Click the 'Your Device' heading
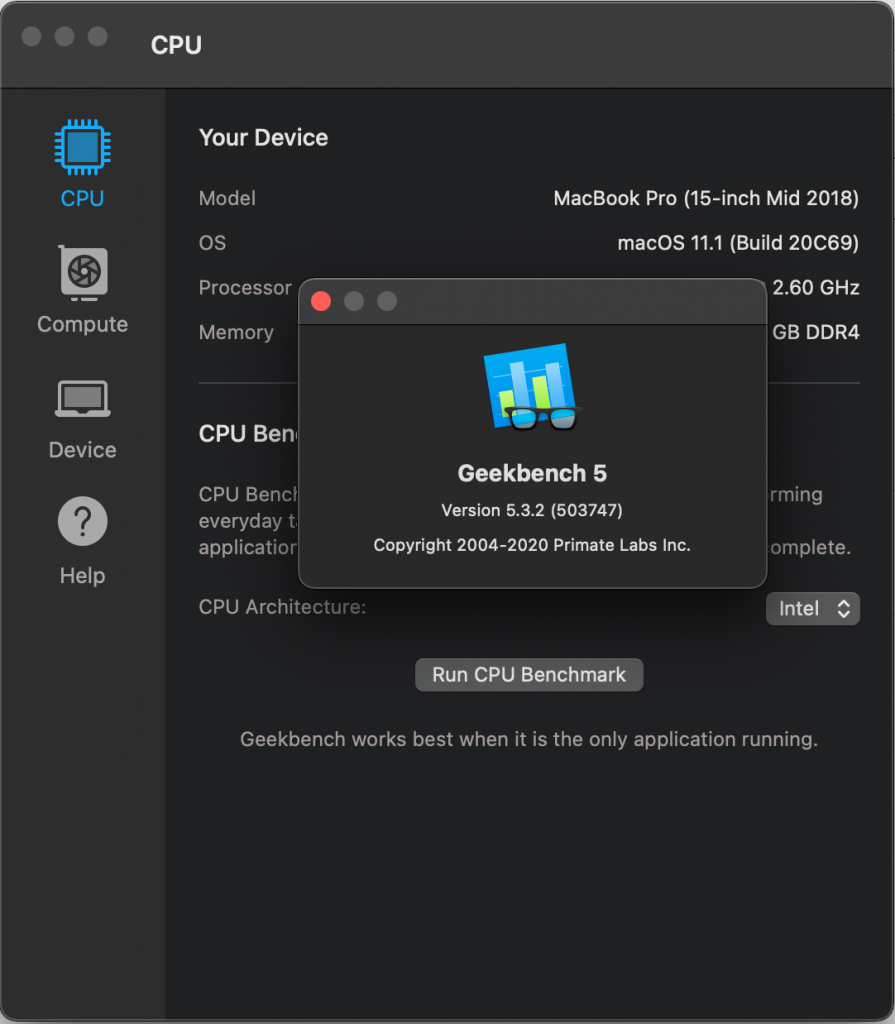The height and width of the screenshot is (1024, 895). pyautogui.click(x=263, y=138)
